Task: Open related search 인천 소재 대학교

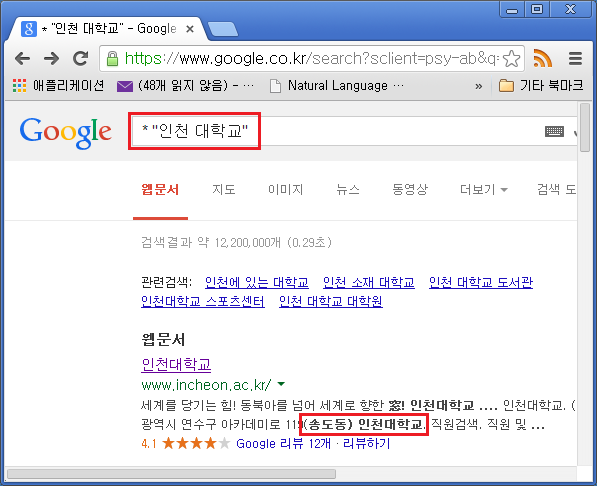Action: click(x=369, y=282)
